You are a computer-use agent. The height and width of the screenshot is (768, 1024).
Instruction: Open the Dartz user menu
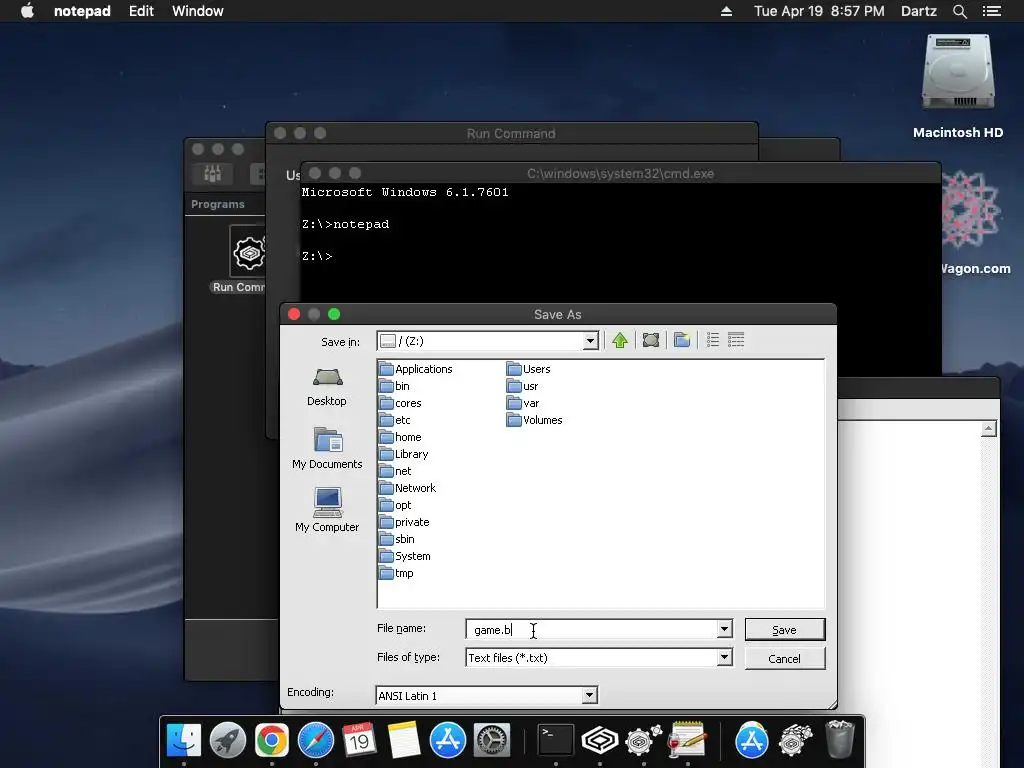(x=919, y=11)
